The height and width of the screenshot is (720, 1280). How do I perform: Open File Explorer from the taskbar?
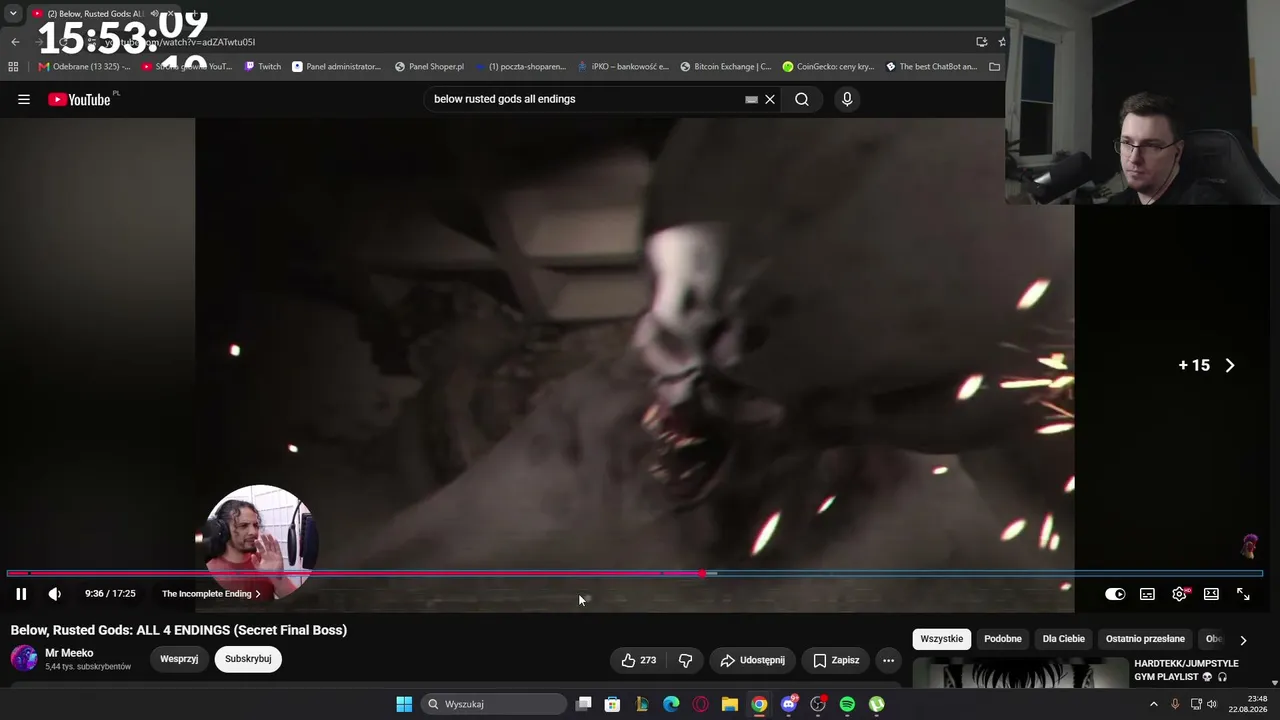tap(730, 704)
